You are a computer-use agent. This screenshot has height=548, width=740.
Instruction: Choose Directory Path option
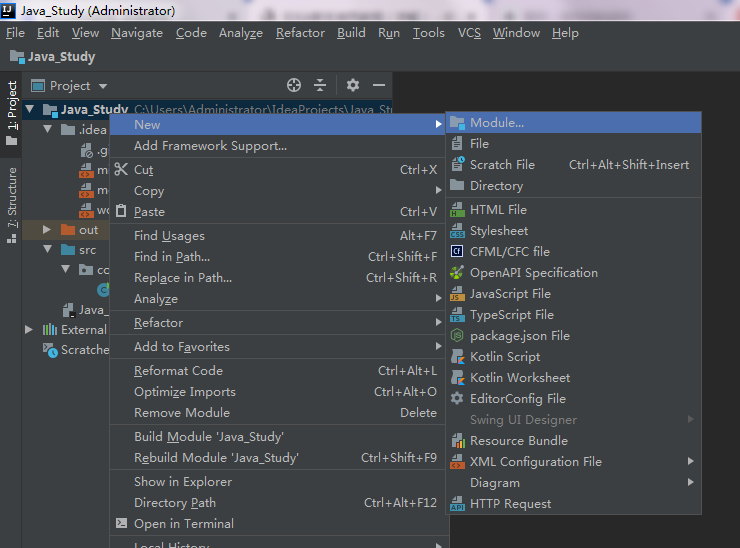coord(279,503)
